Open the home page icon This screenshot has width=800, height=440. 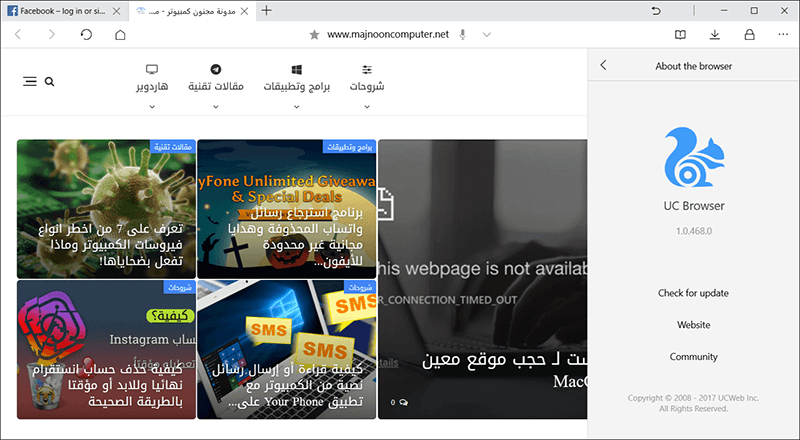coord(120,34)
